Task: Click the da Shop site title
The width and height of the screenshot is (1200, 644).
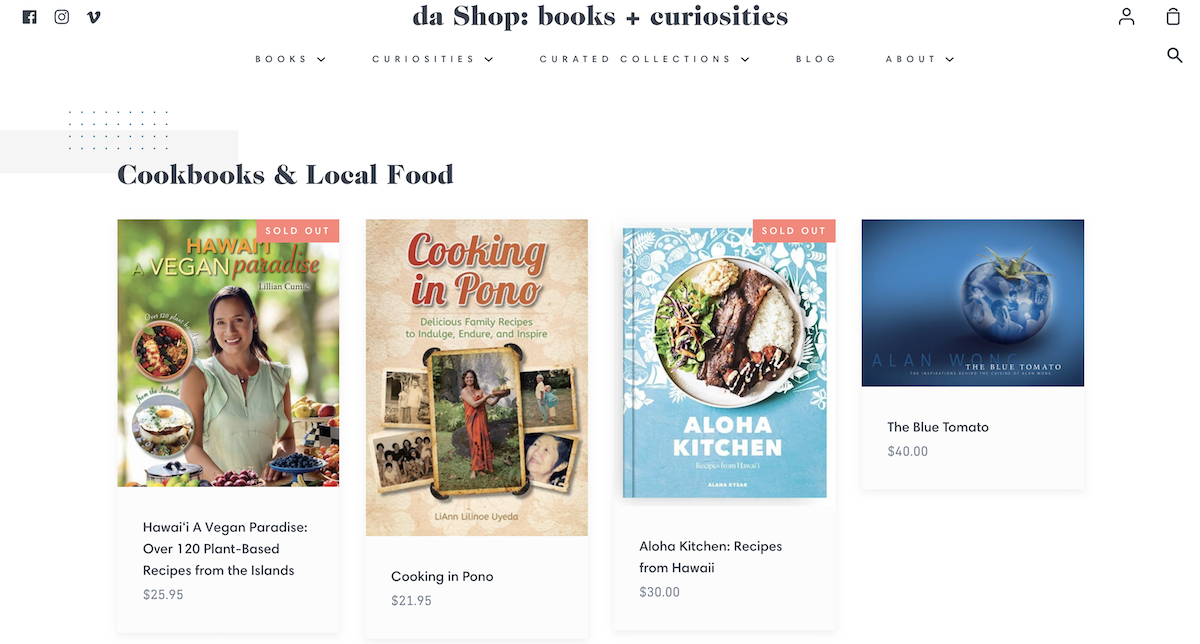Action: [600, 17]
